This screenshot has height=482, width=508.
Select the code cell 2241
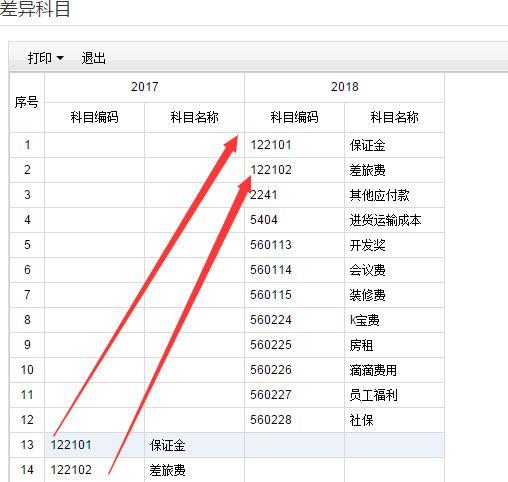pos(294,195)
